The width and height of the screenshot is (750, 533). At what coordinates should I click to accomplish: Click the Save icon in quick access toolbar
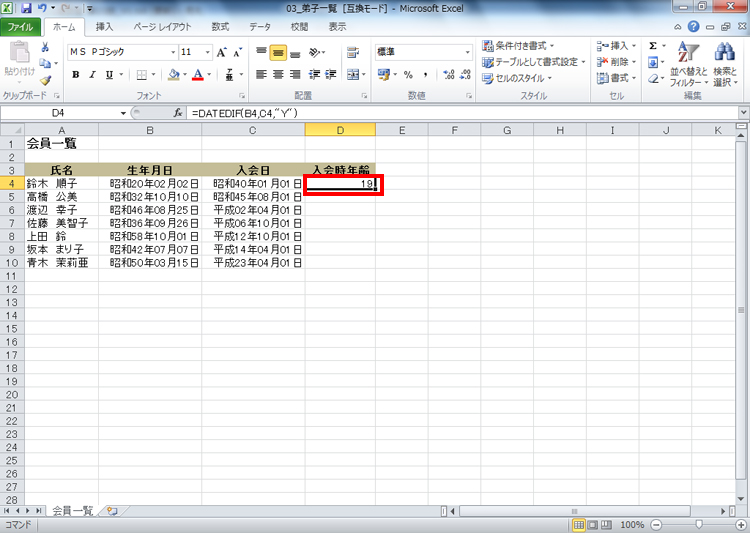26,8
